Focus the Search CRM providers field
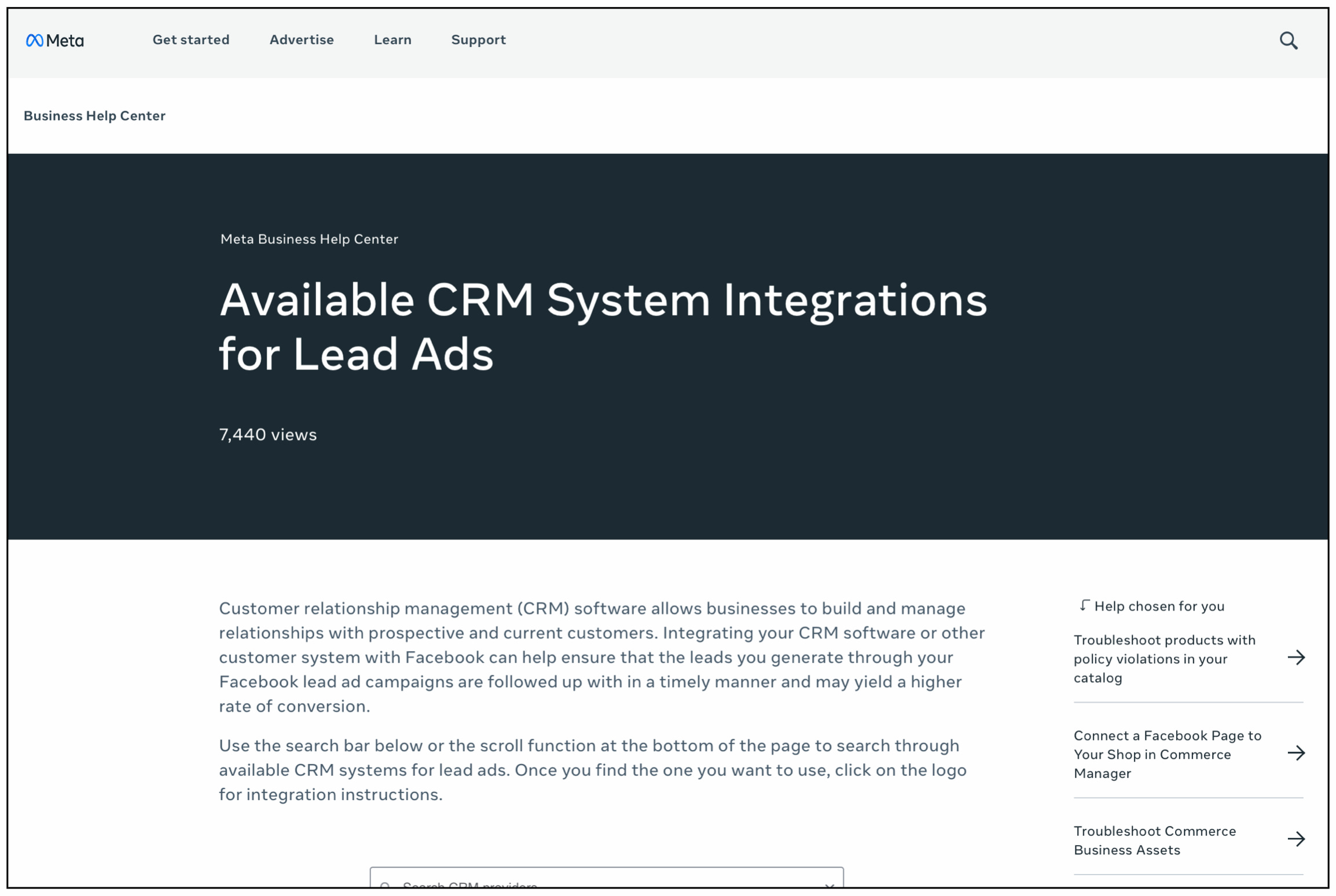Image resolution: width=1336 pixels, height=896 pixels. 607,878
